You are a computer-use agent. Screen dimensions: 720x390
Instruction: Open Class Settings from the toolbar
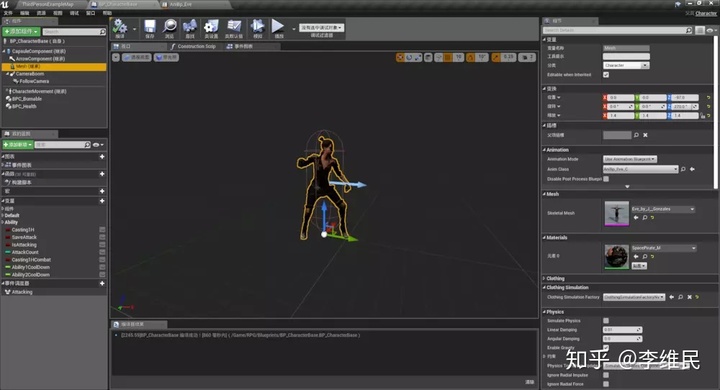point(211,27)
